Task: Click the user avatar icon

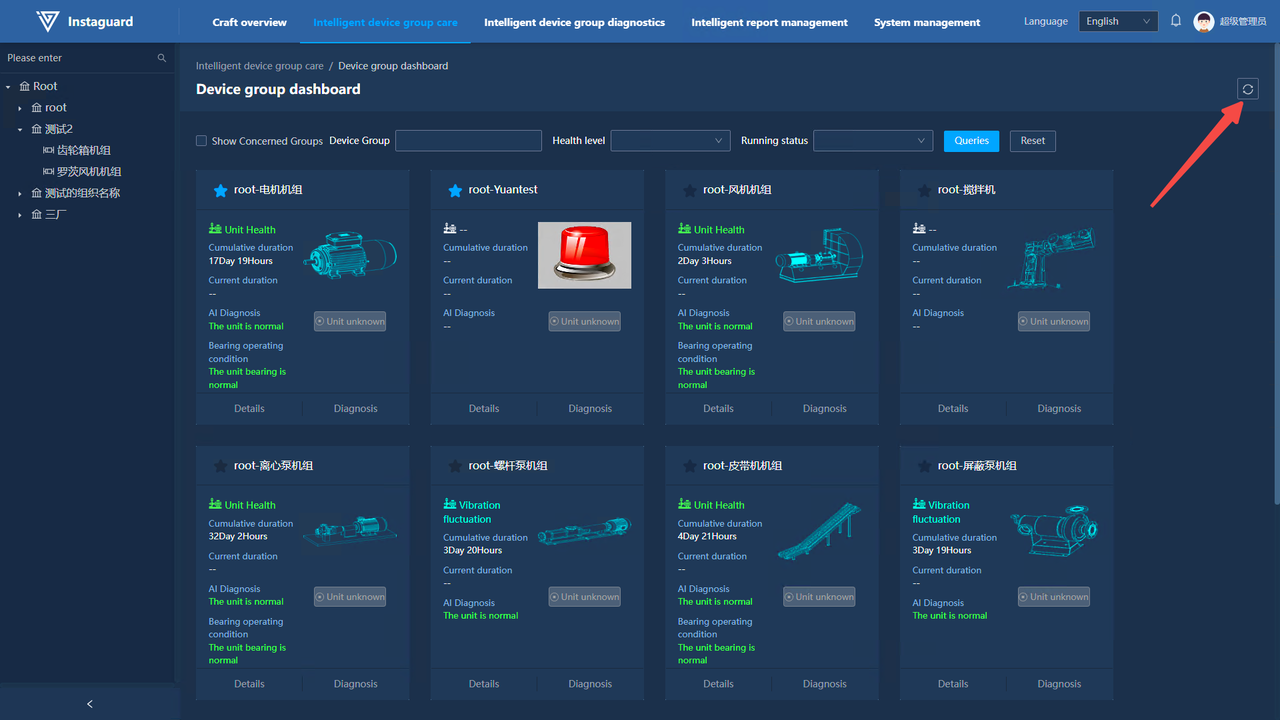Action: [x=1204, y=22]
